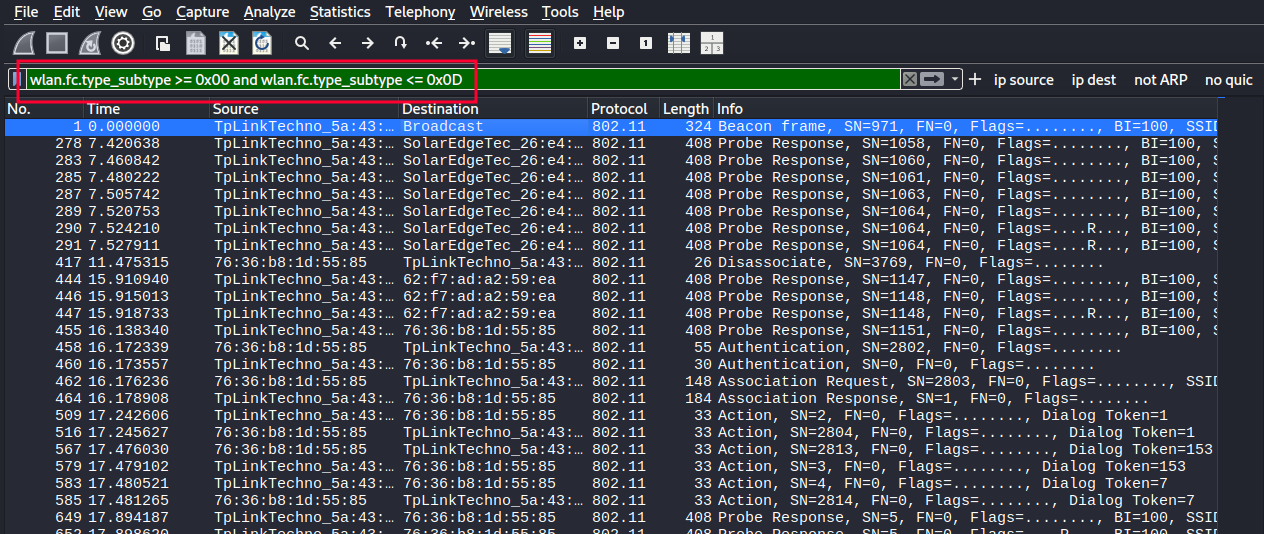Zoom in the packet list text
The image size is (1264, 534).
pos(580,43)
